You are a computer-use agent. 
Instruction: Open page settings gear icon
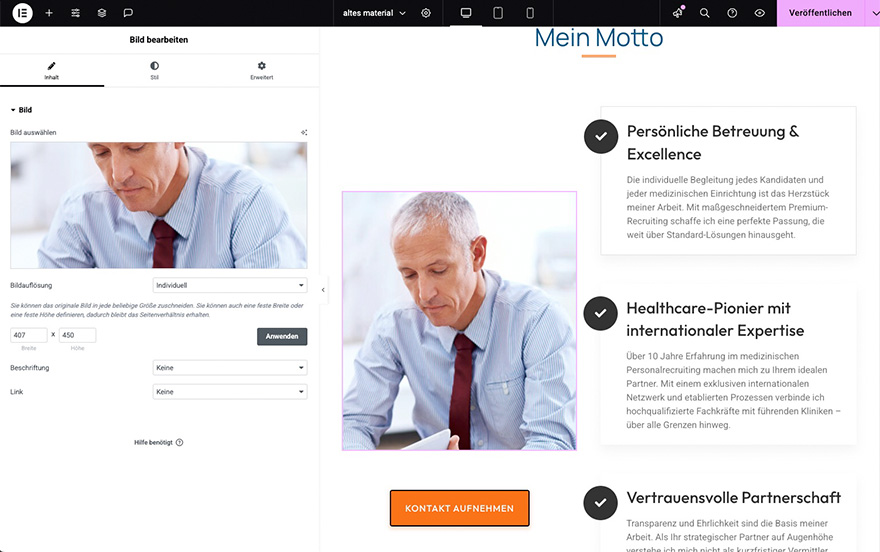coord(426,13)
